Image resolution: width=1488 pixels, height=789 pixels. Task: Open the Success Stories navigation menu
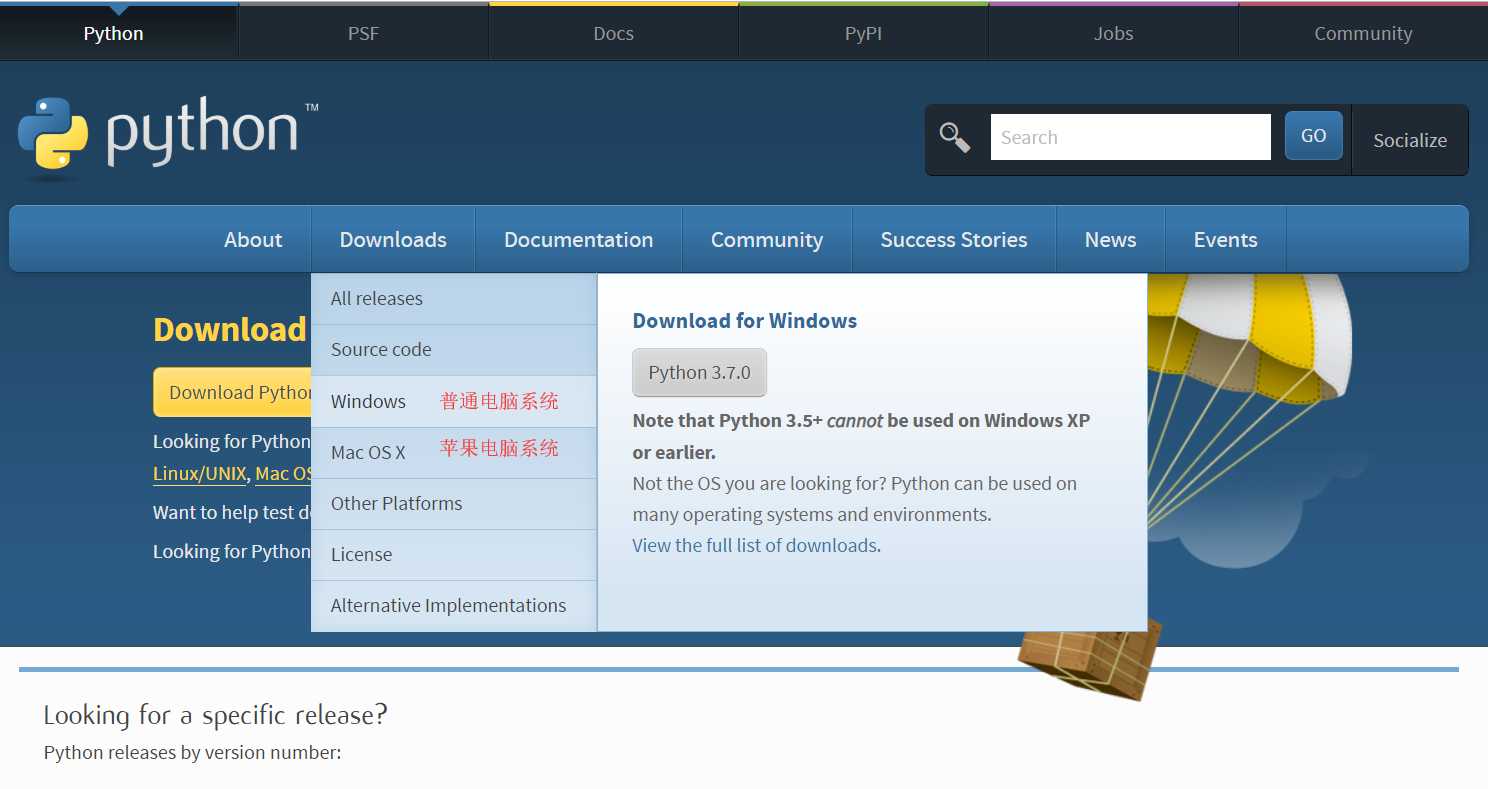[x=954, y=240]
